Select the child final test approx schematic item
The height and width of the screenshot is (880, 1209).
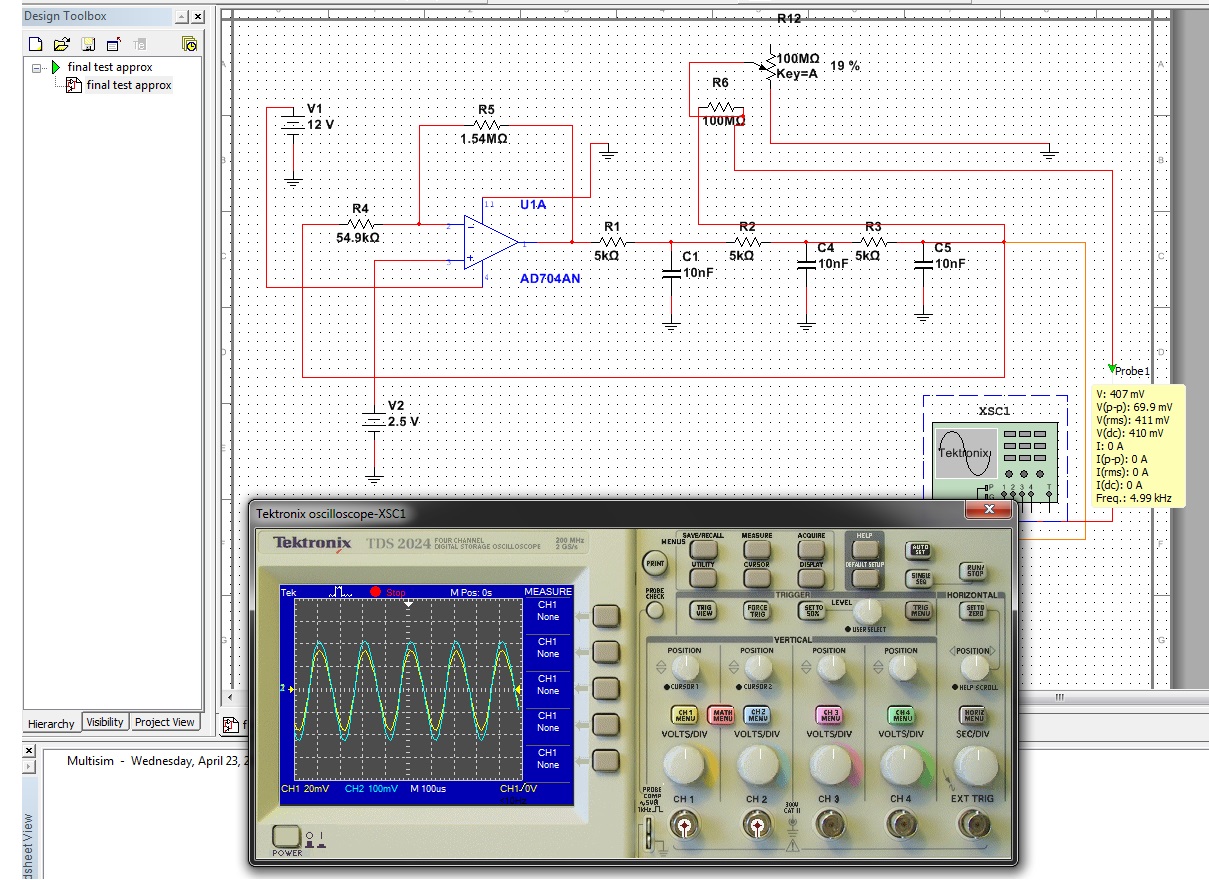click(128, 86)
